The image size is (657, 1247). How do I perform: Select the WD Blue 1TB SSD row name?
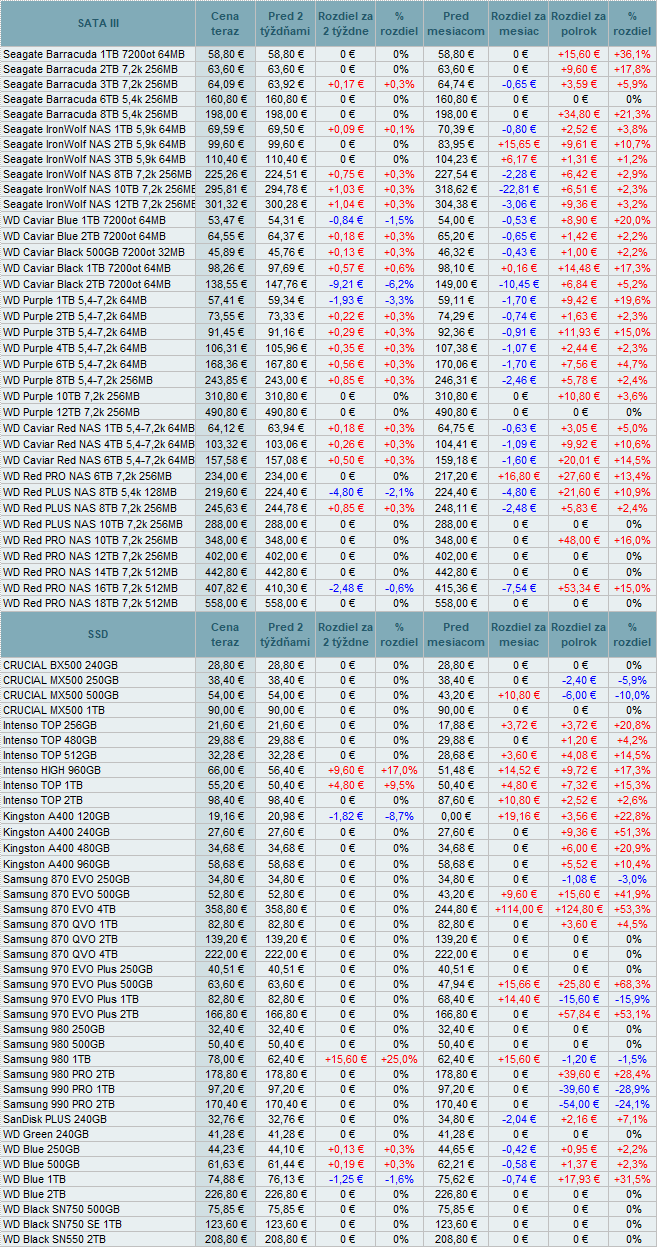click(36, 1179)
